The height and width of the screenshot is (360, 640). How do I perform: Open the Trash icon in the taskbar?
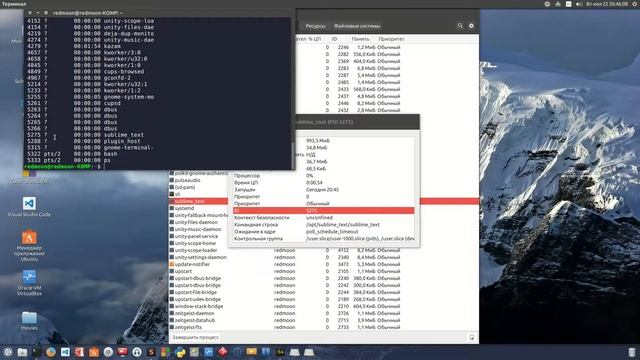(x=632, y=352)
